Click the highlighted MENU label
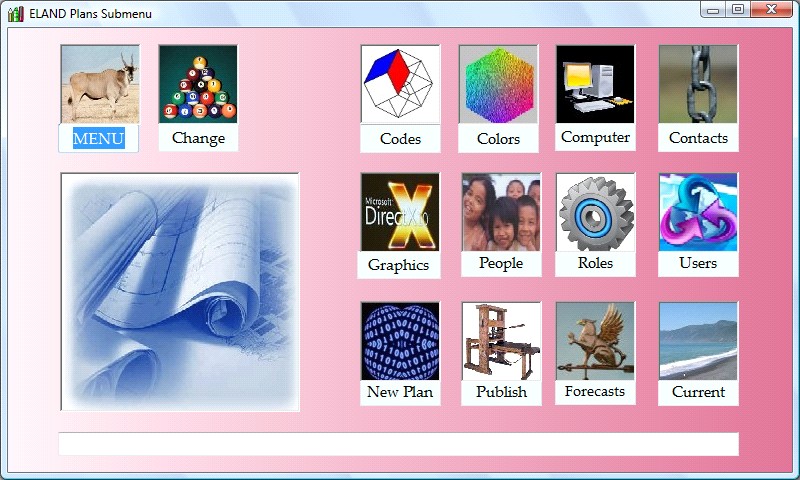The width and height of the screenshot is (800, 480). coord(99,138)
